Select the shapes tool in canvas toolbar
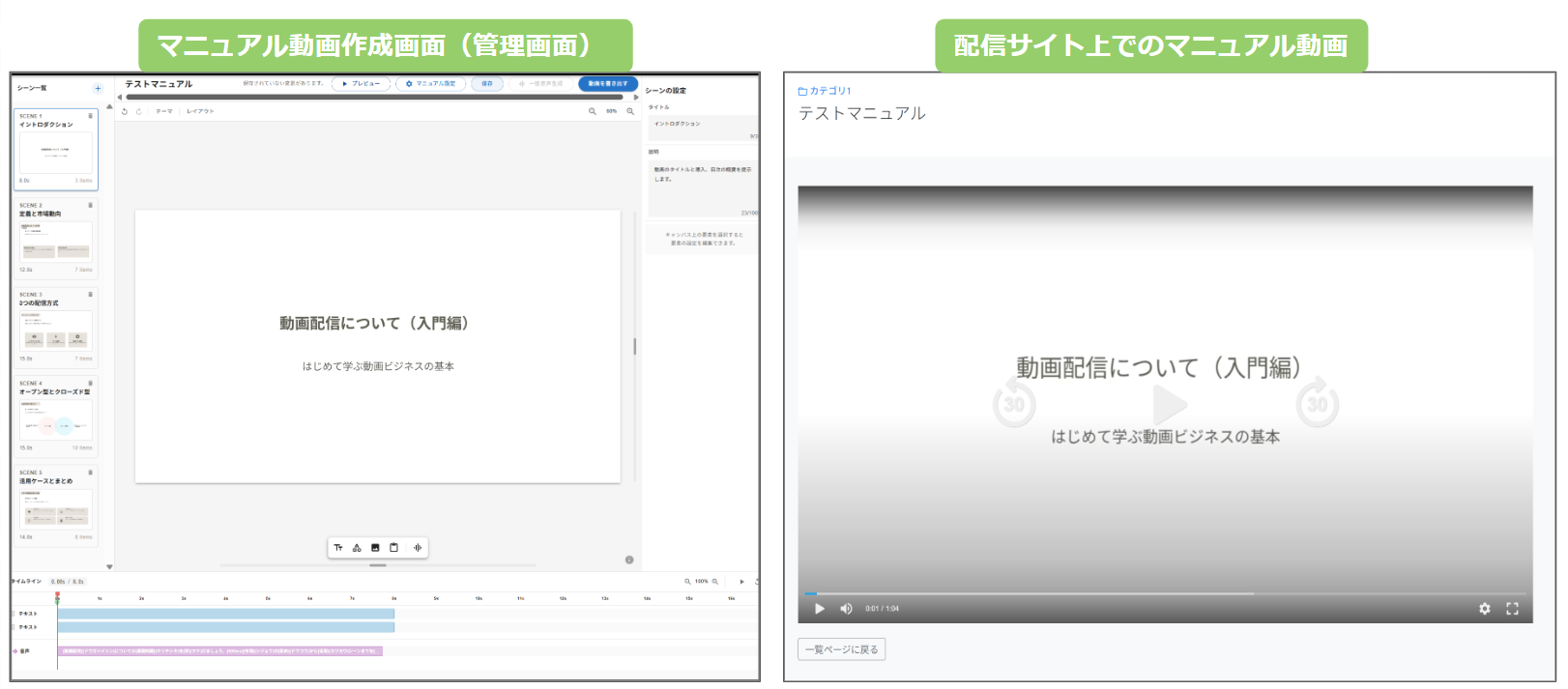The width and height of the screenshot is (1568, 689). [x=357, y=548]
